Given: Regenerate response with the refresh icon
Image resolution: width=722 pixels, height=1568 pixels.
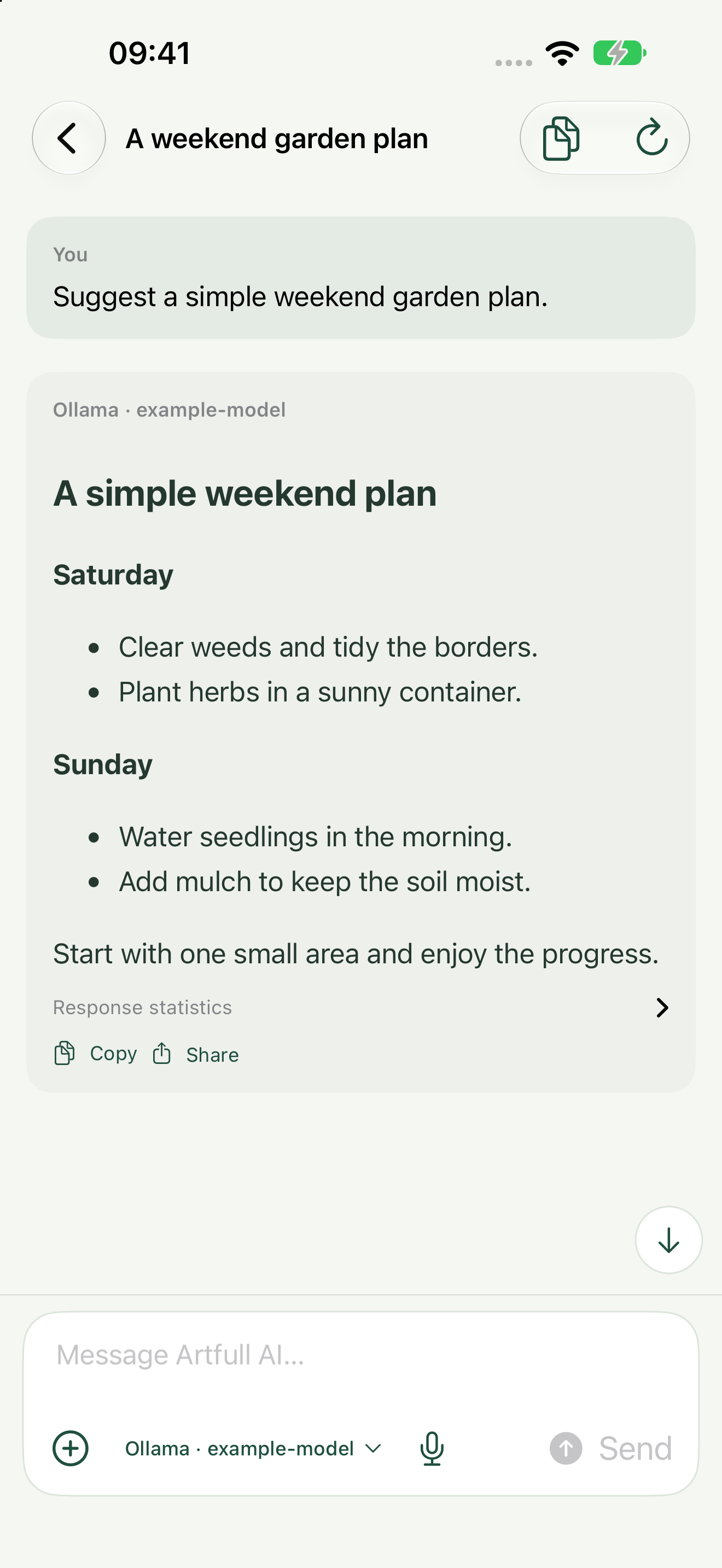Looking at the screenshot, I should coord(651,138).
